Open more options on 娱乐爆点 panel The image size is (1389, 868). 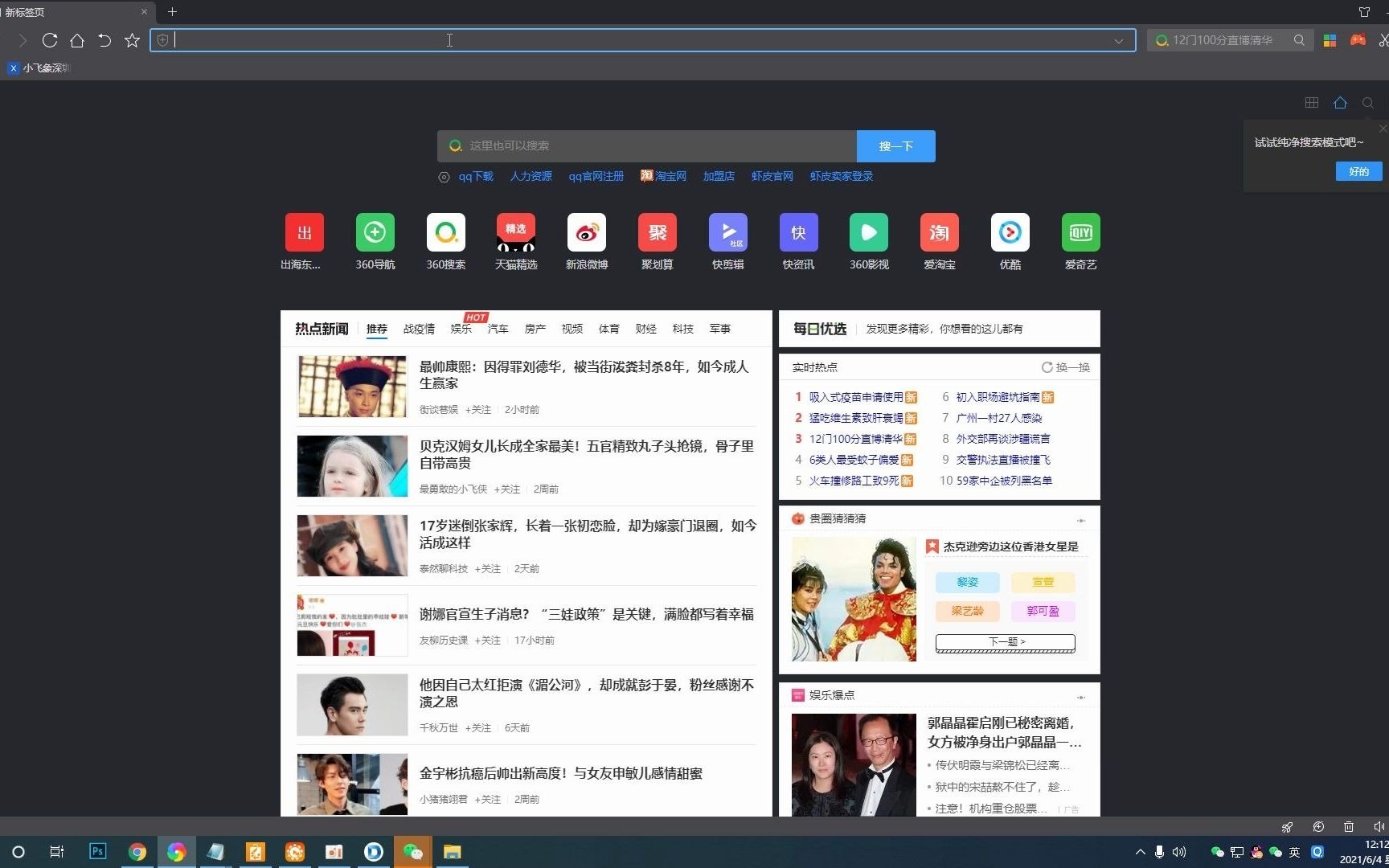coord(1081,697)
